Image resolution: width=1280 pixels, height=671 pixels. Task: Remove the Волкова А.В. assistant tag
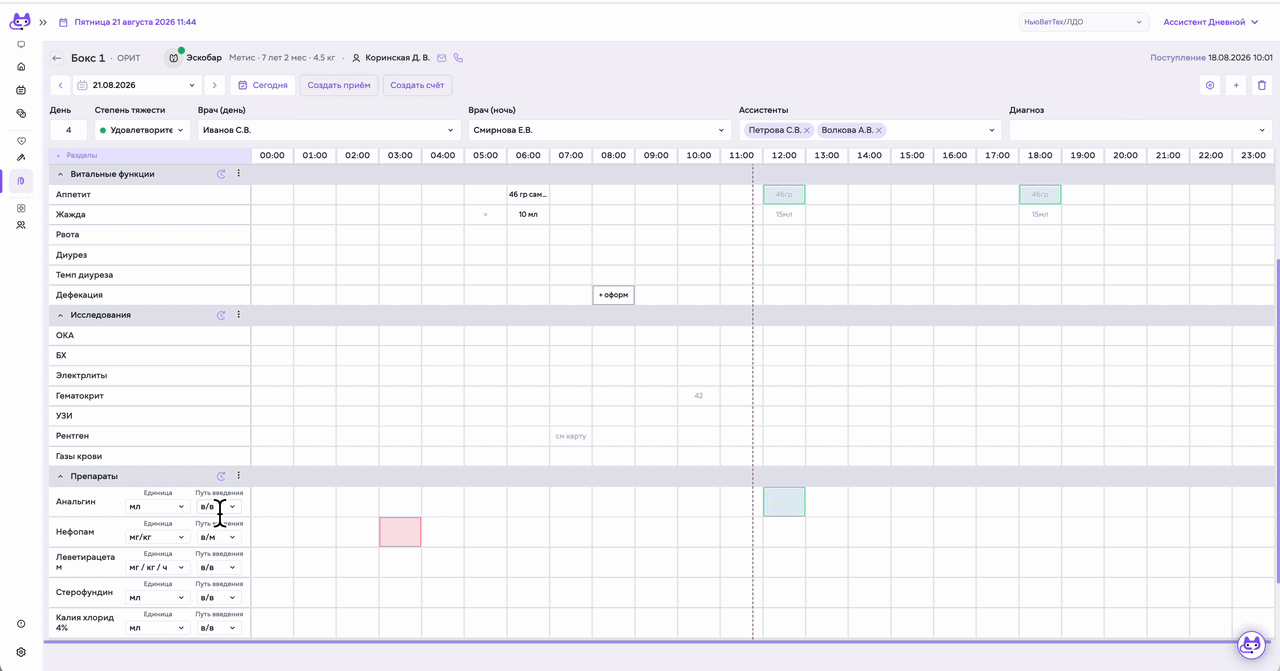[x=879, y=130]
